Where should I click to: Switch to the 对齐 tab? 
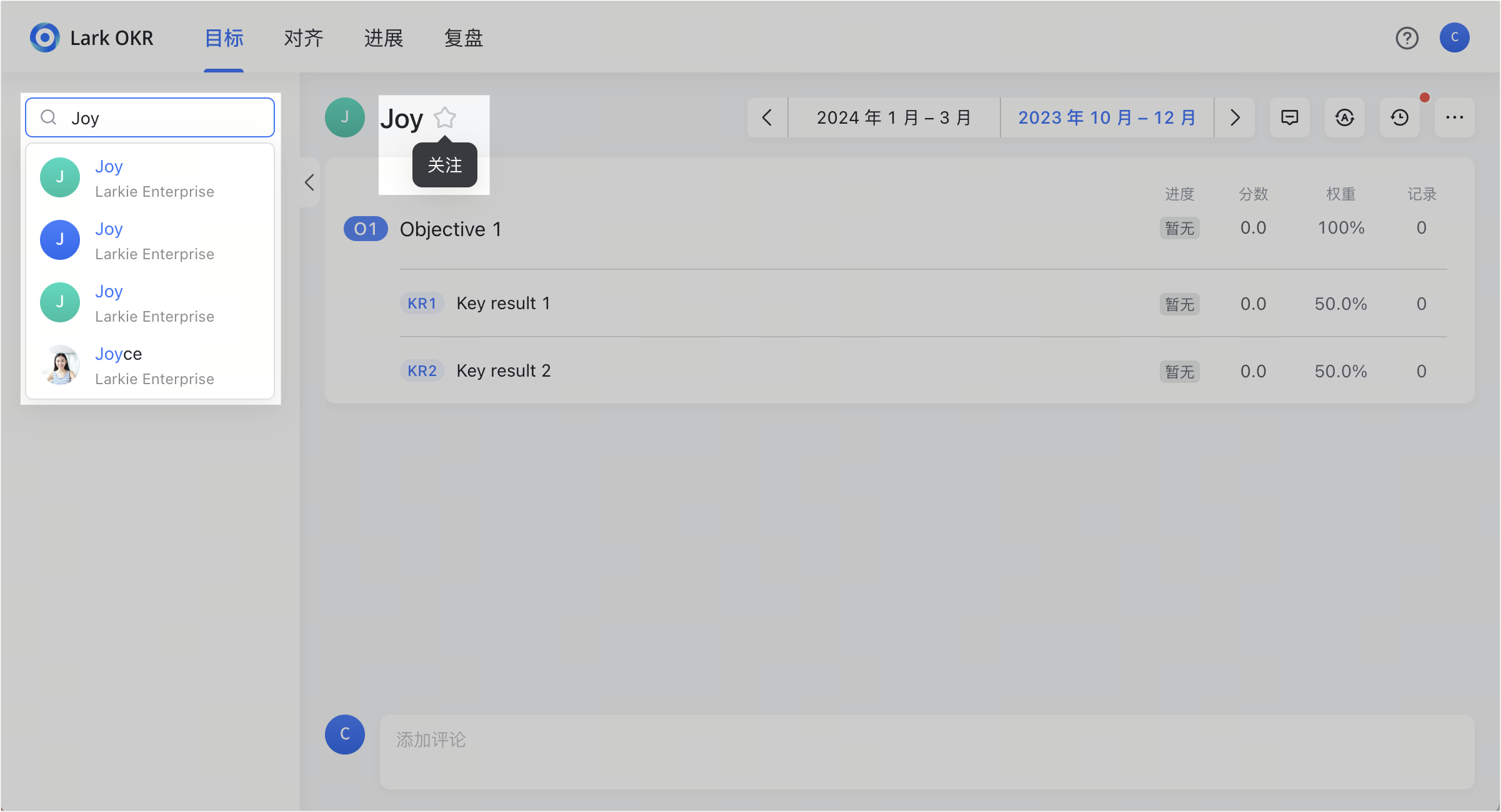click(x=304, y=38)
